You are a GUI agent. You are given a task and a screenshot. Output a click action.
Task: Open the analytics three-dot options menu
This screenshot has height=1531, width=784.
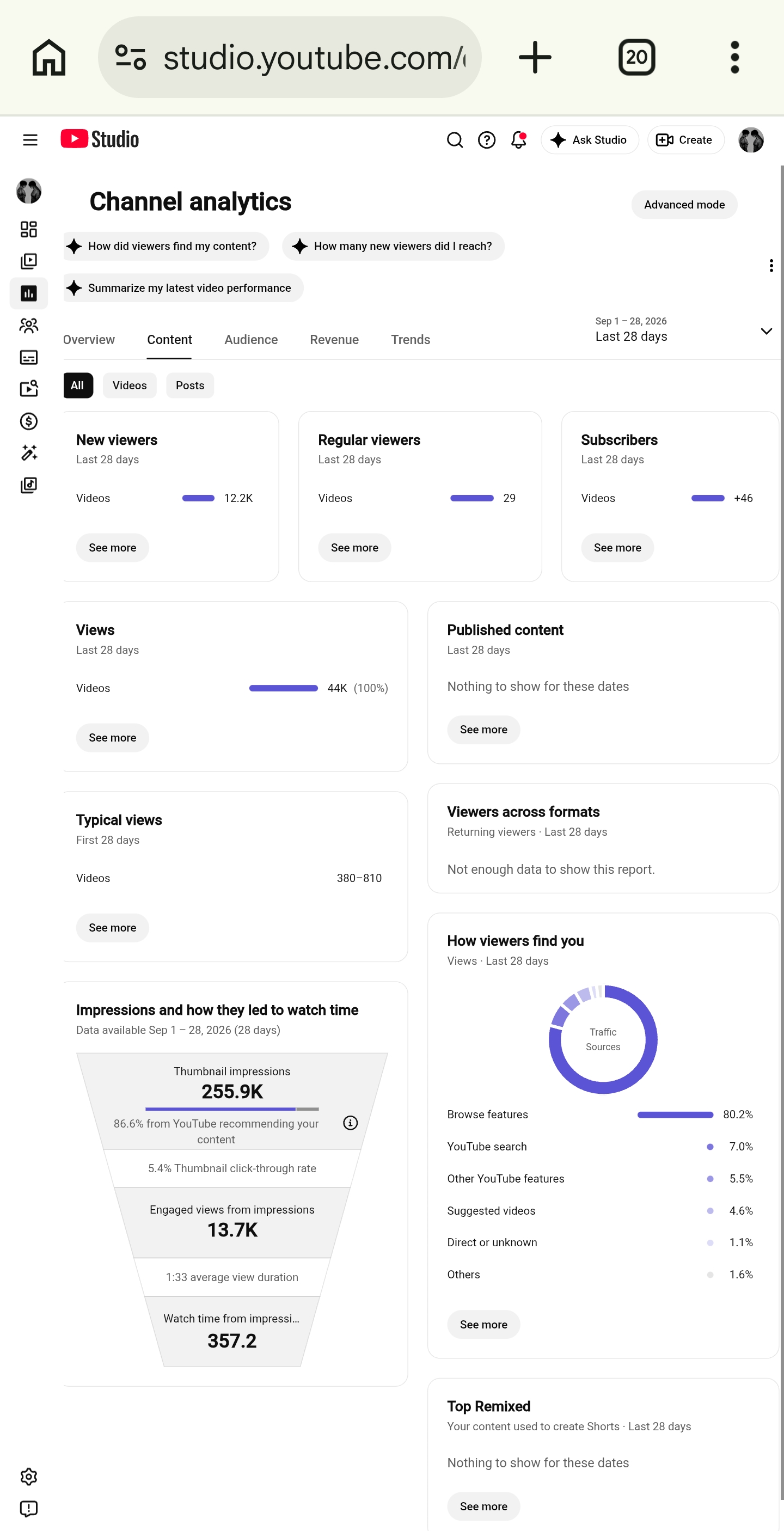771,266
